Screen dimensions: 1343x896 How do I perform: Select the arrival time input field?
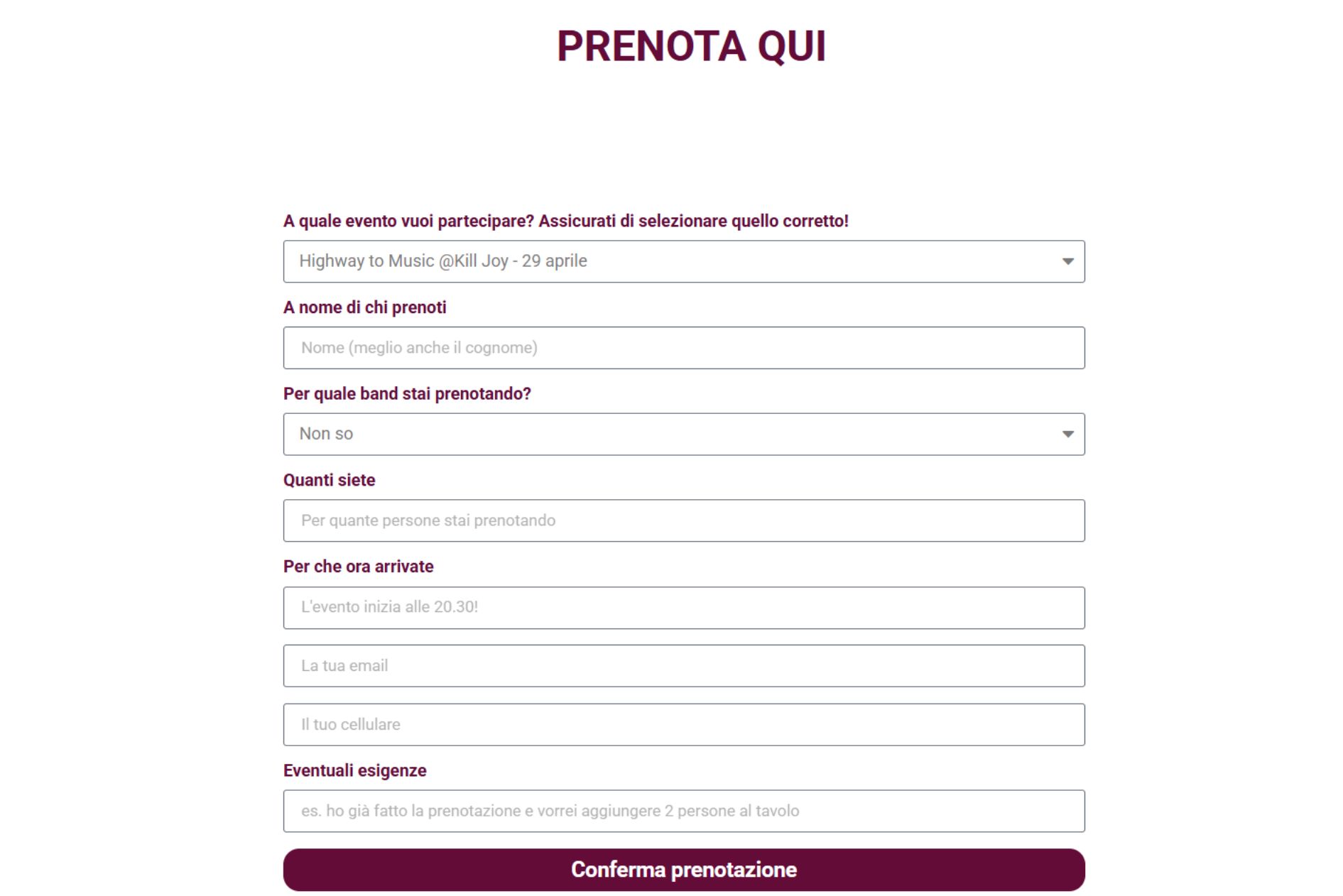click(x=683, y=608)
